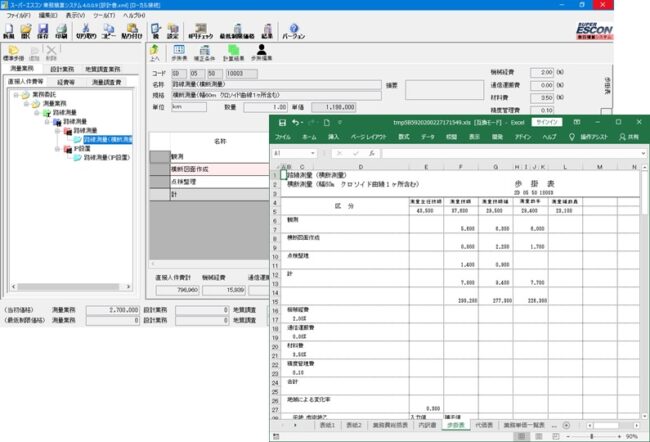Click the Excel normal view icon in status bar
The height and width of the screenshot is (442, 650).
(521, 436)
